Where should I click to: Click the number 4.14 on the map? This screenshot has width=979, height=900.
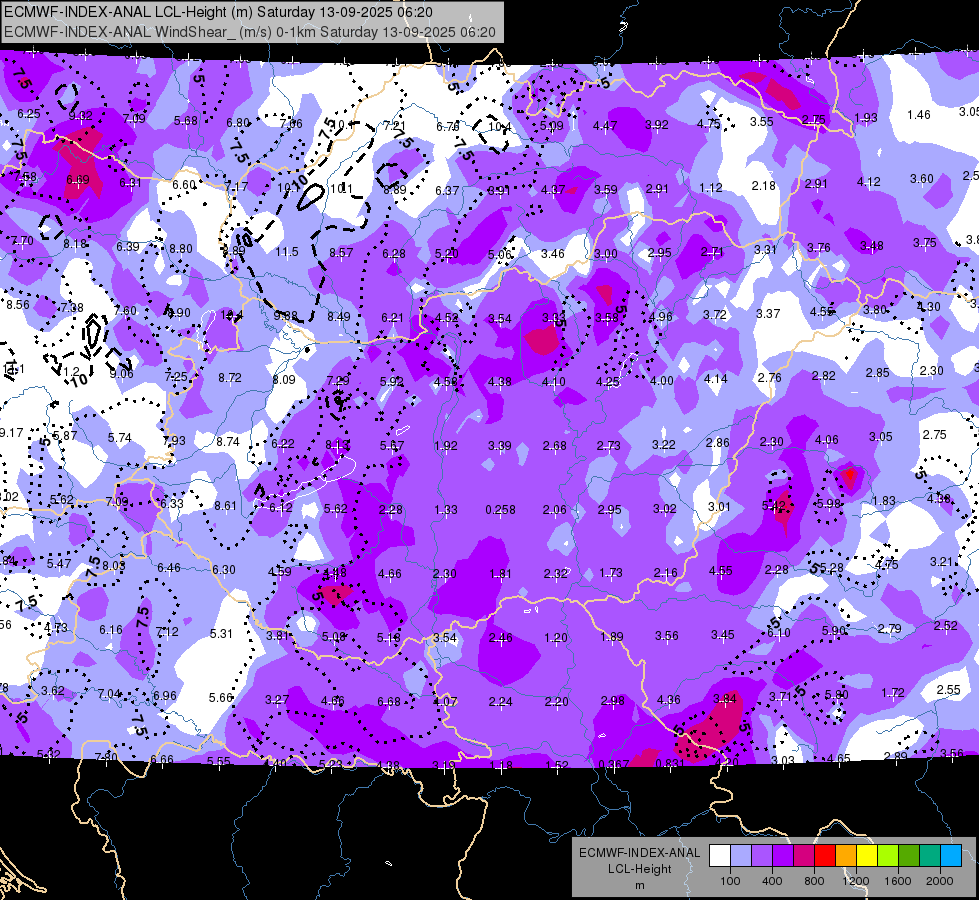point(716,378)
